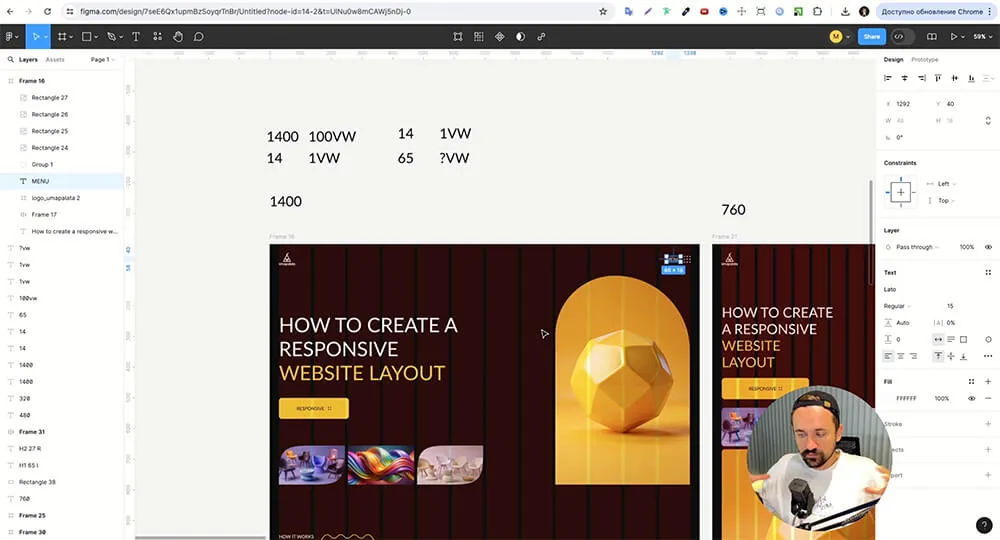The height and width of the screenshot is (540, 1000).
Task: Open font weight Regular dropdown
Action: [897, 306]
